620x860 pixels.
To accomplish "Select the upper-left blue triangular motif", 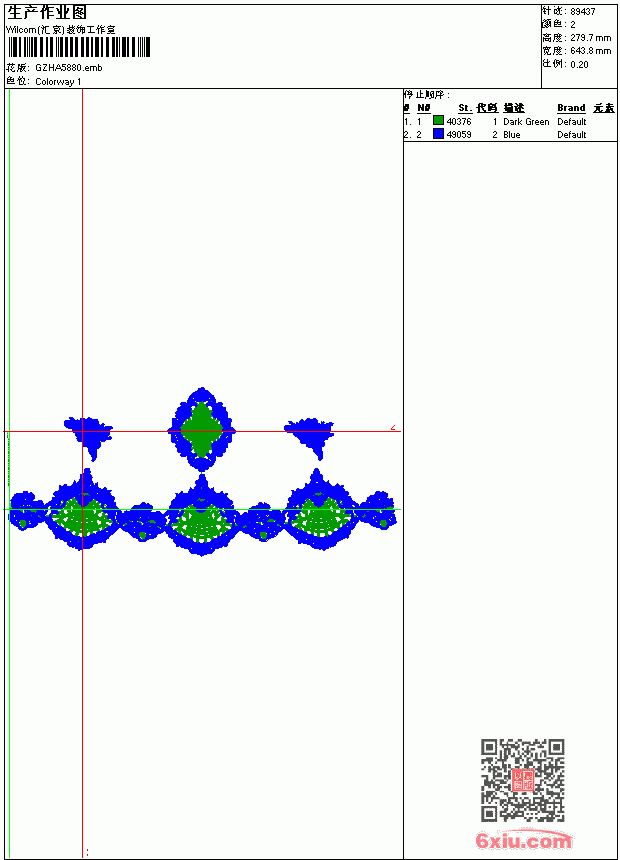I will (x=89, y=437).
